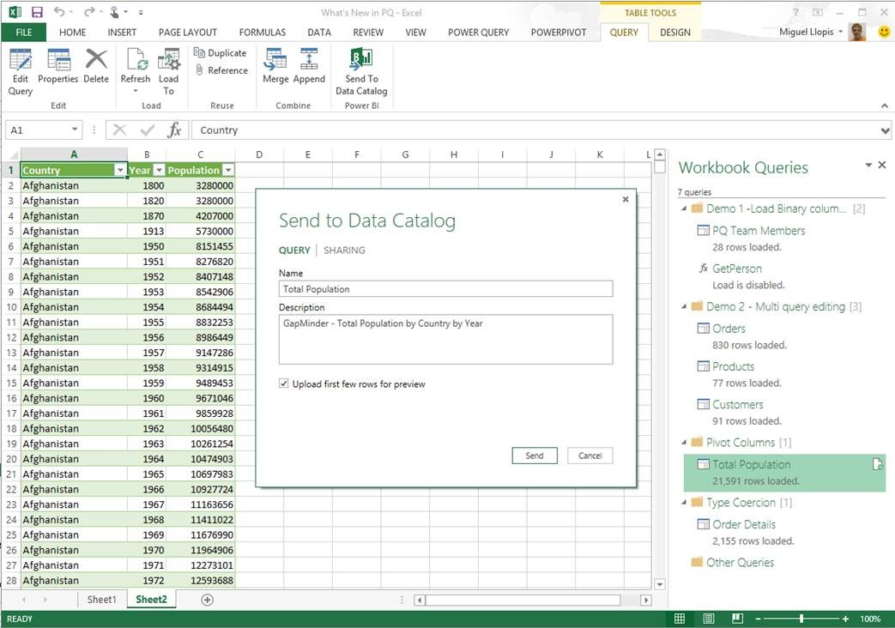Image resolution: width=895 pixels, height=628 pixels.
Task: Cancel the Send to Data Catalog dialog
Action: coord(590,455)
